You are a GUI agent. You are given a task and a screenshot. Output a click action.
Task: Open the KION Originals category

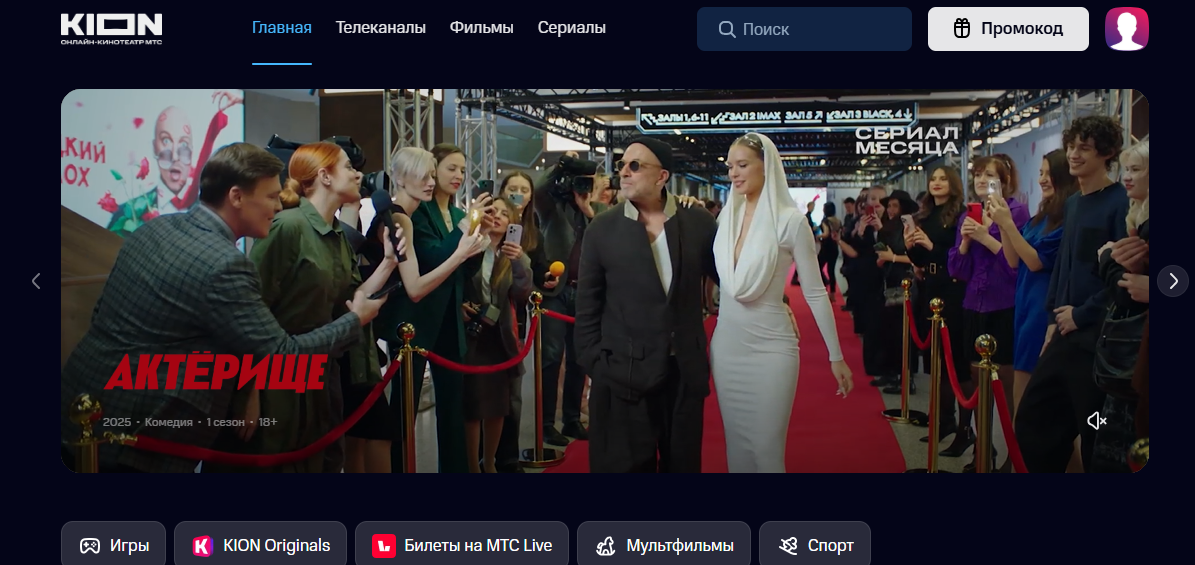(x=261, y=545)
